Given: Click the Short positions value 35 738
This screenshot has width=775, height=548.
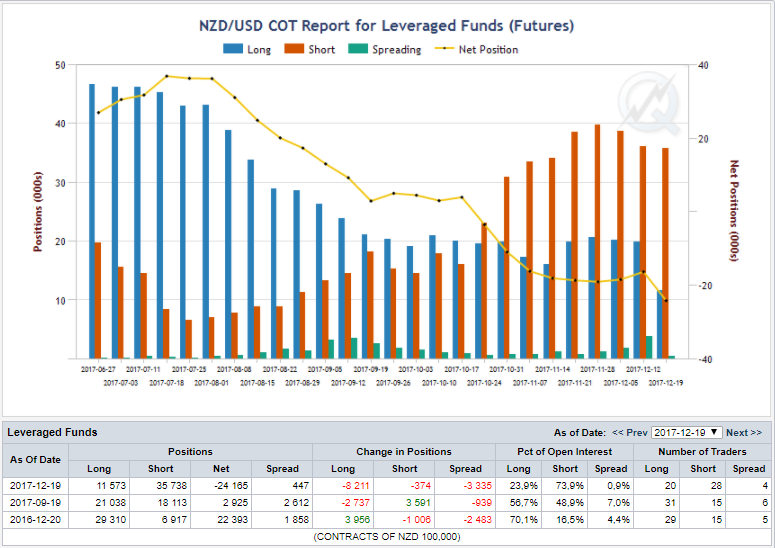Looking at the screenshot, I should 172,486.
